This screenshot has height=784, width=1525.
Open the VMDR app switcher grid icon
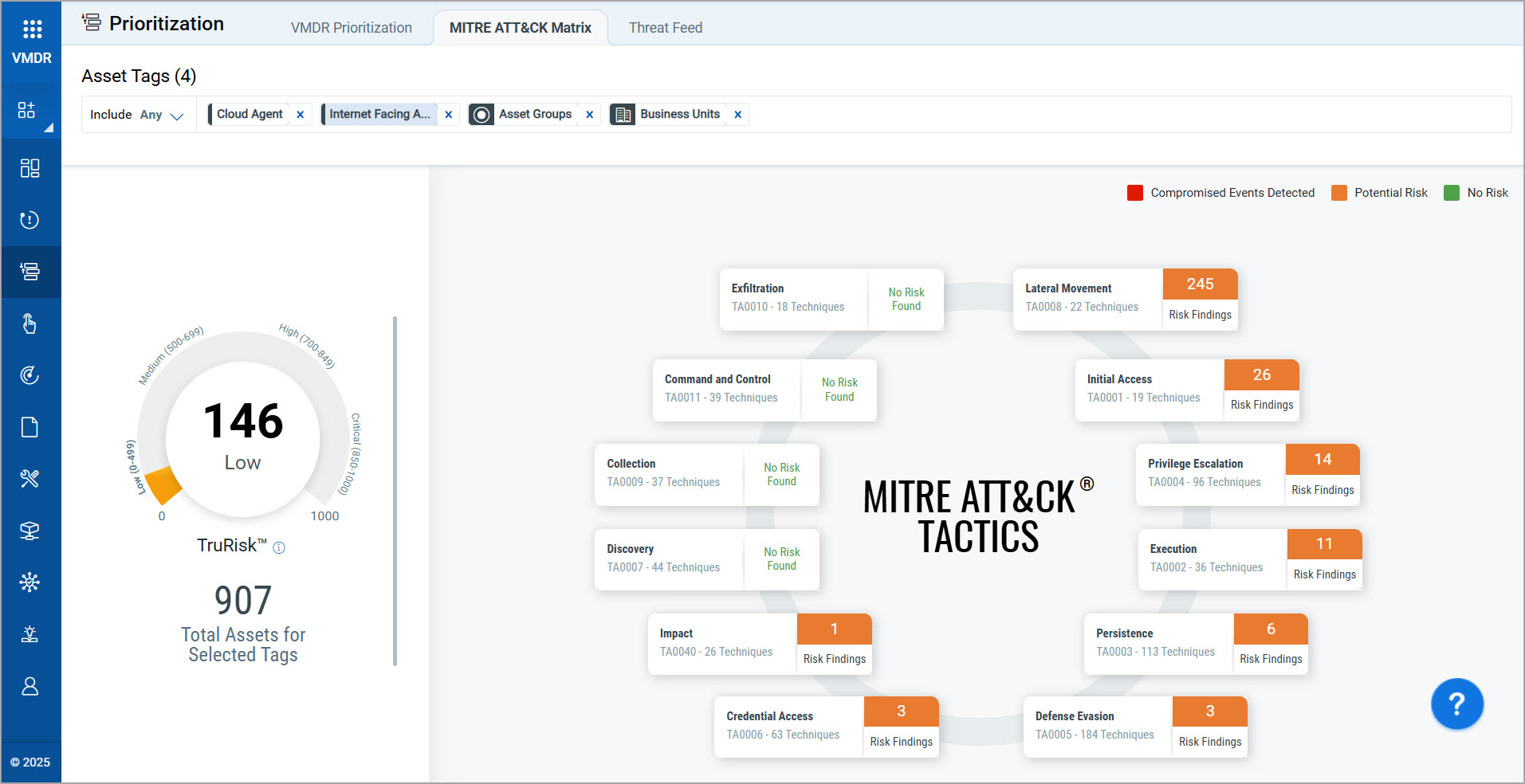(x=30, y=29)
